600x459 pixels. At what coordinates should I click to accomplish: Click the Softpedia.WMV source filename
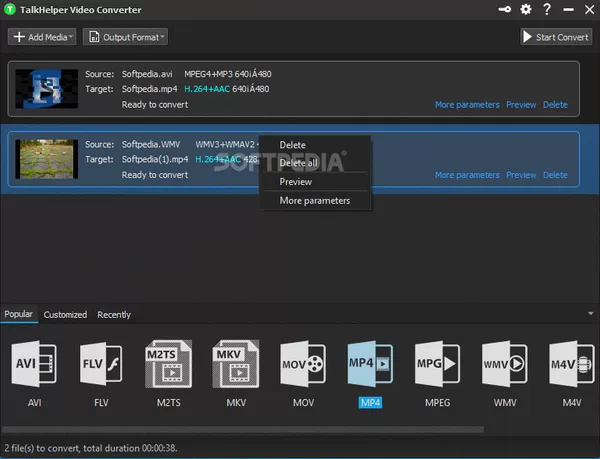coord(151,145)
